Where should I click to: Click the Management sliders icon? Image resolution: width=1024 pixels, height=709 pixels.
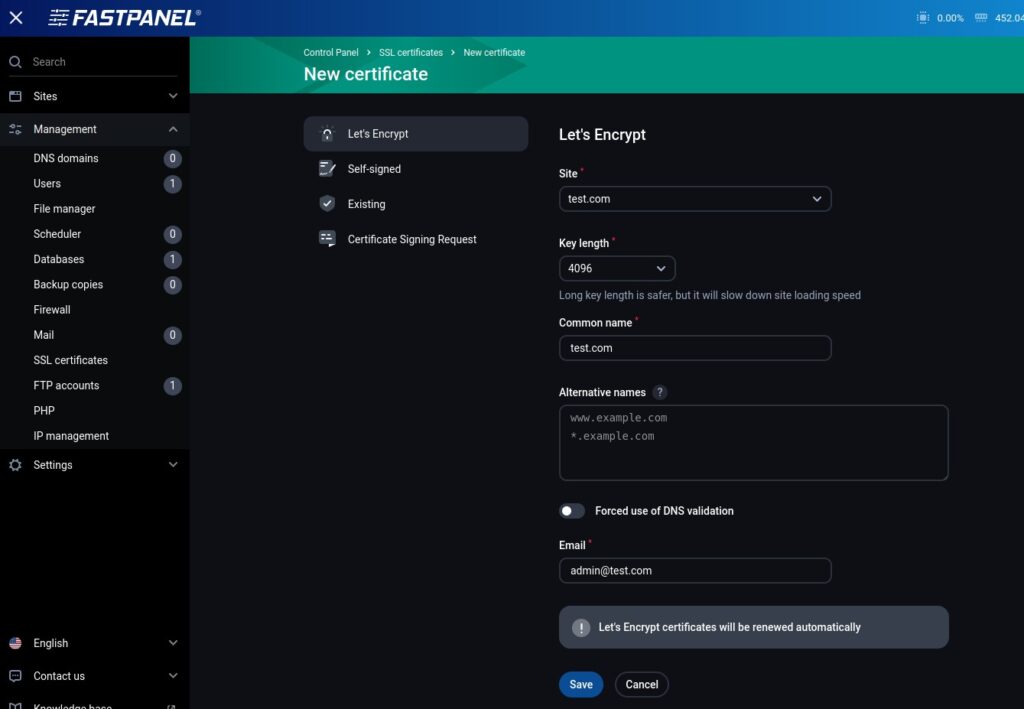(x=15, y=129)
